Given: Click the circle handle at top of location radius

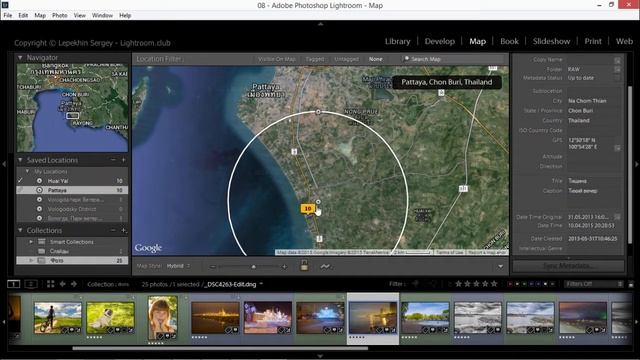Looking at the screenshot, I should [x=318, y=111].
